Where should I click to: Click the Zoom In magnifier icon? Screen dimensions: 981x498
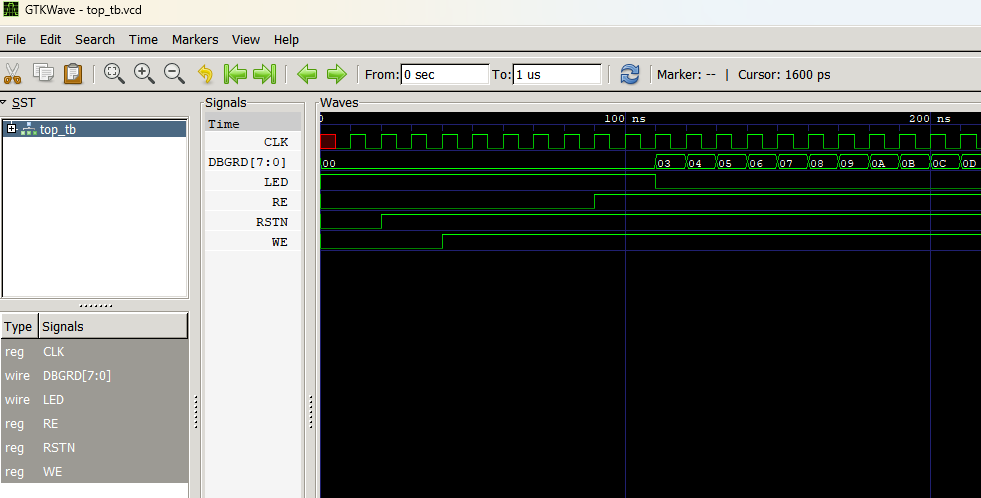point(144,73)
